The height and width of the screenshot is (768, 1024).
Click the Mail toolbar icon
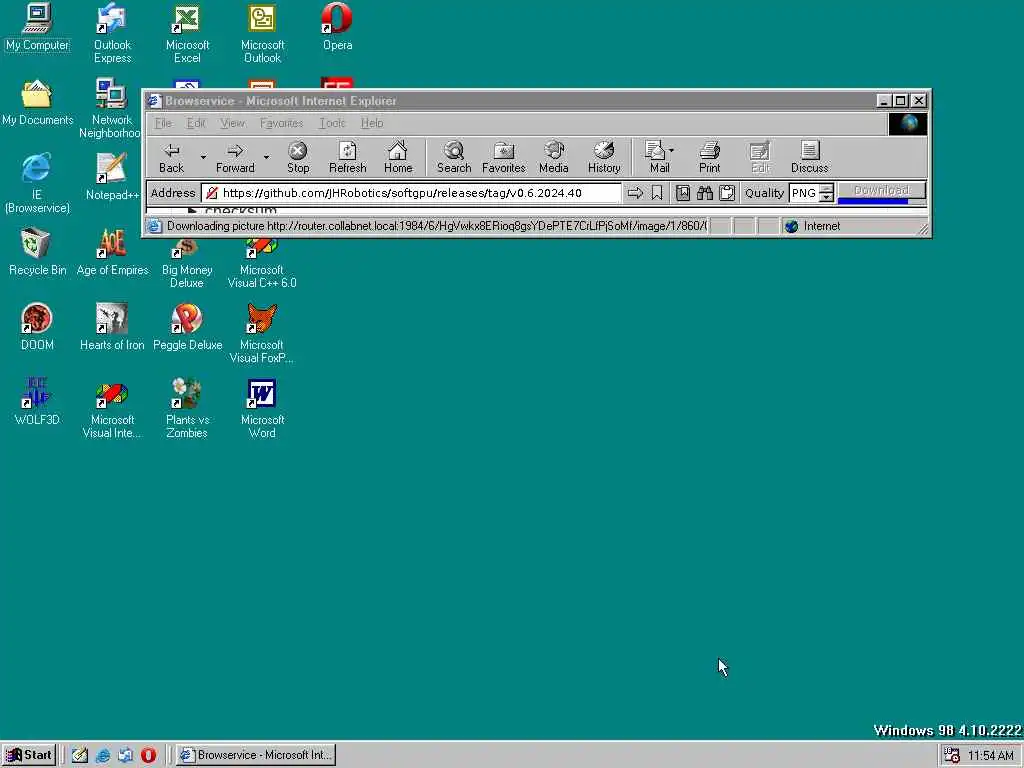pos(656,158)
